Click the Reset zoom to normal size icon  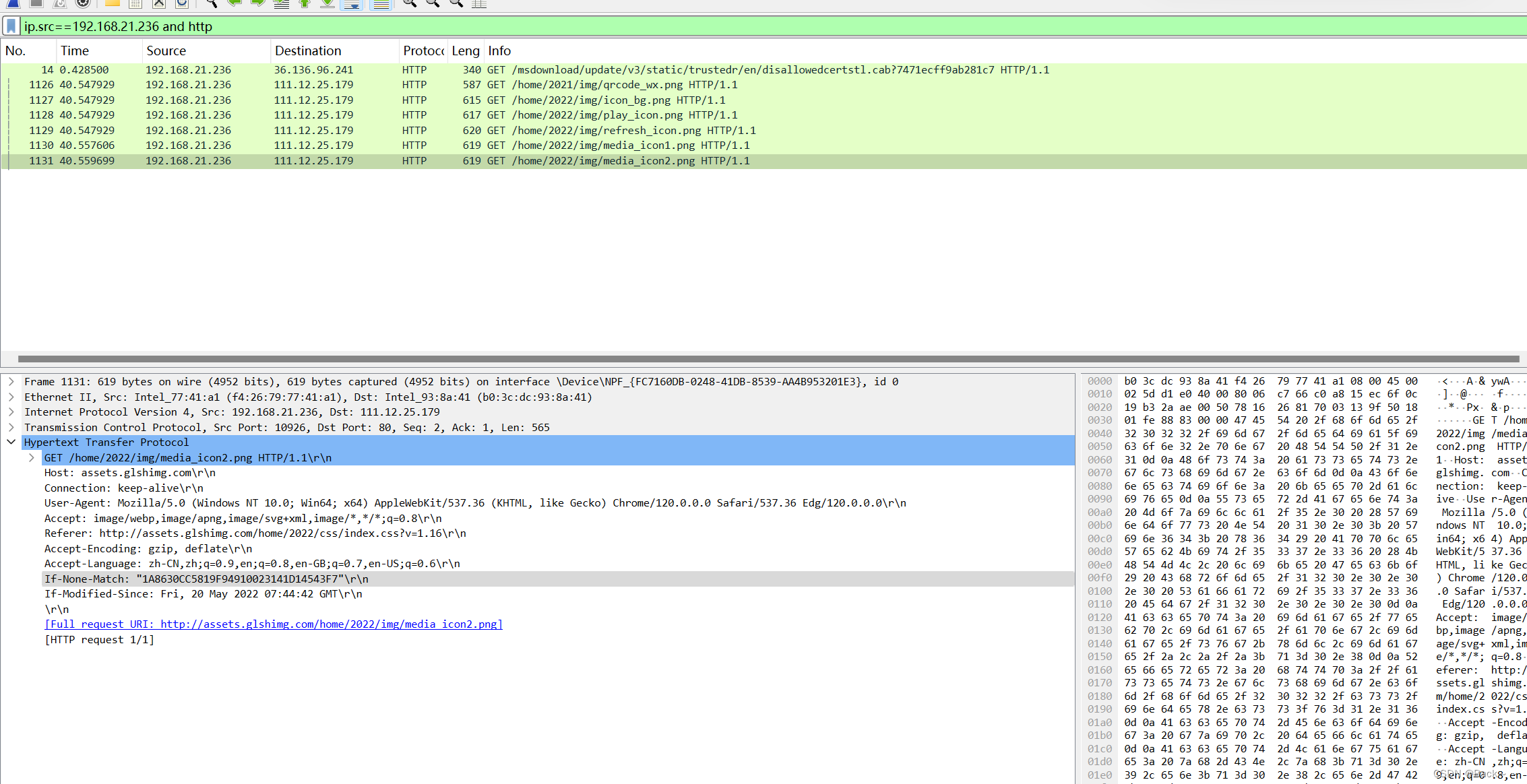click(456, 3)
